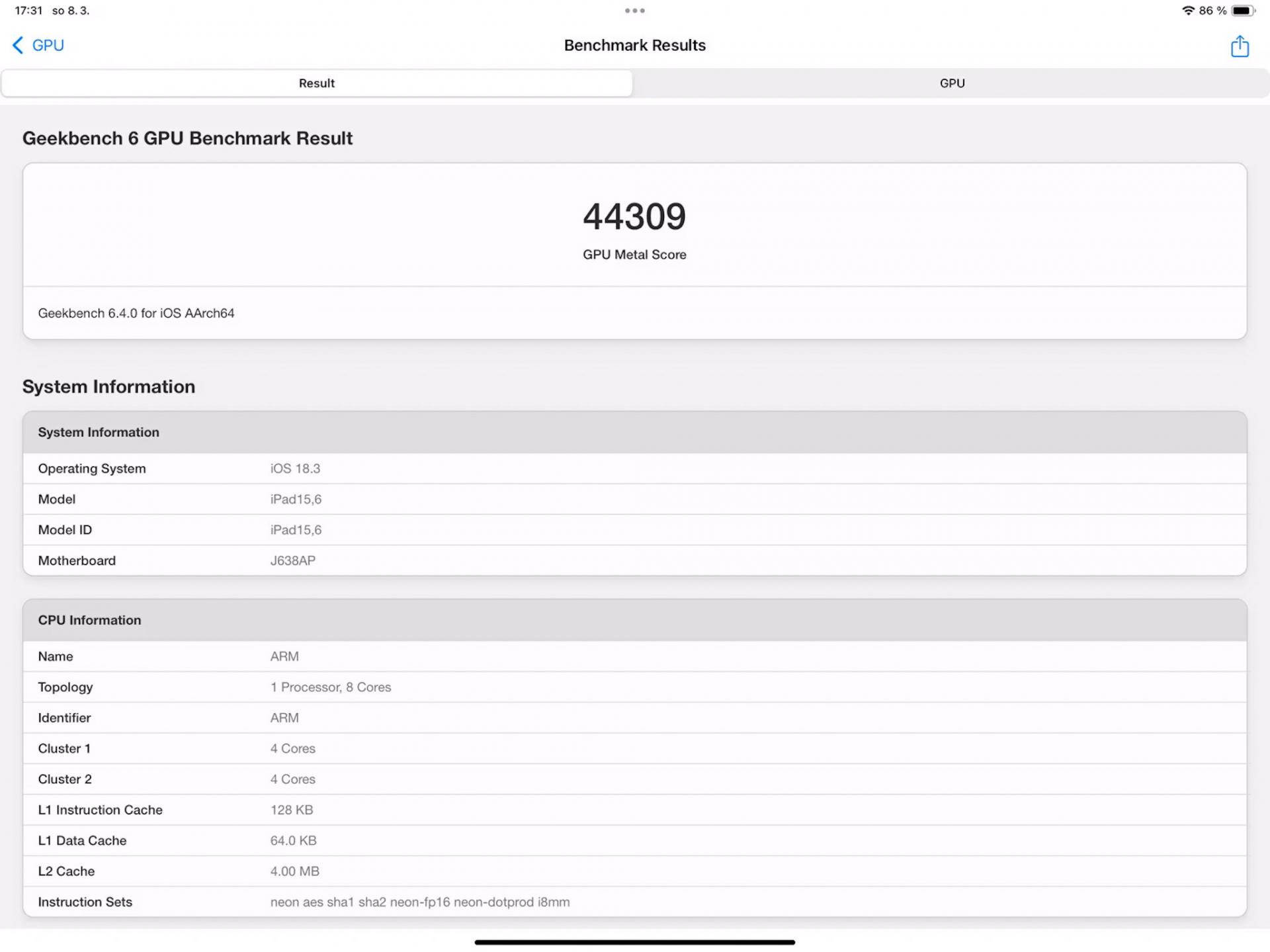The width and height of the screenshot is (1270, 952).
Task: Switch to the GPU tab
Action: (x=952, y=83)
